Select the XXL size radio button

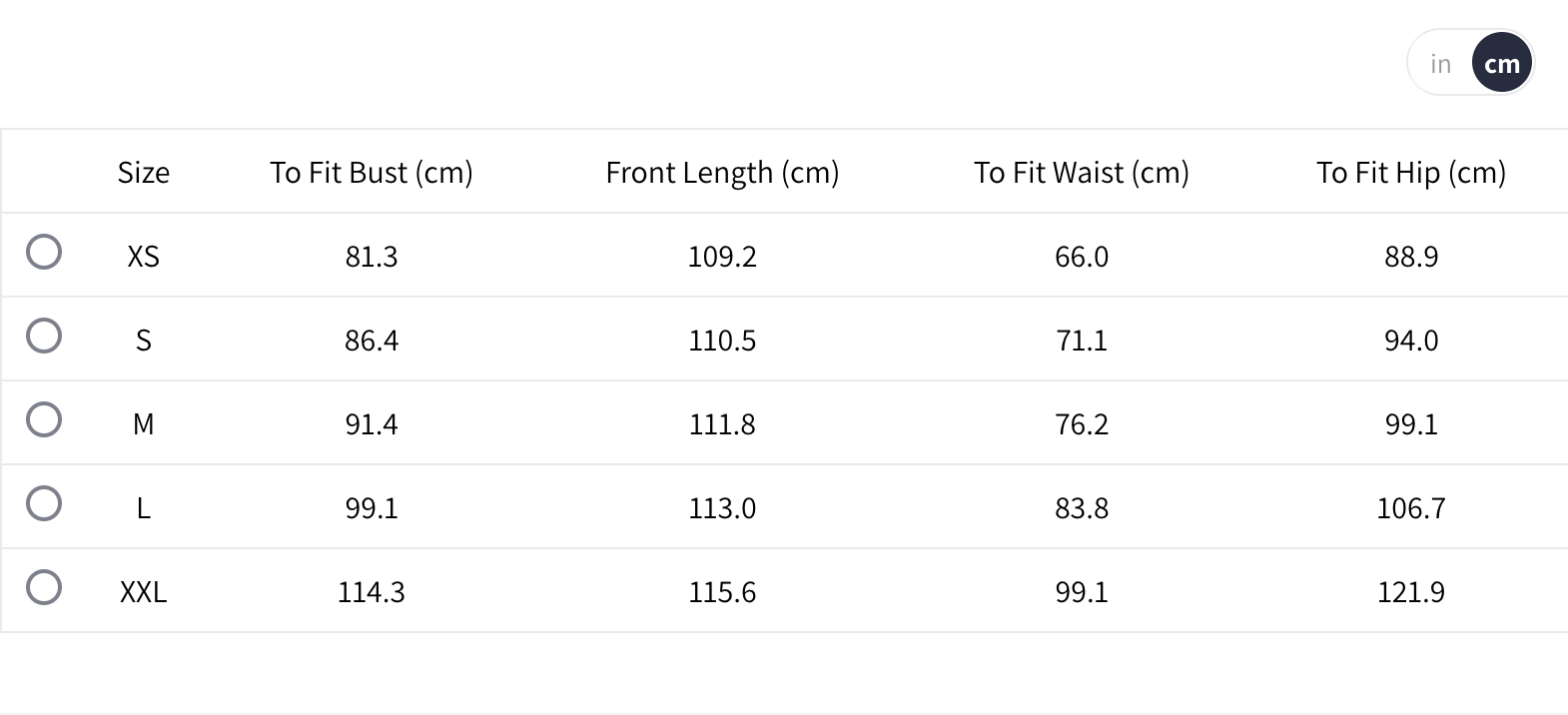[x=44, y=587]
